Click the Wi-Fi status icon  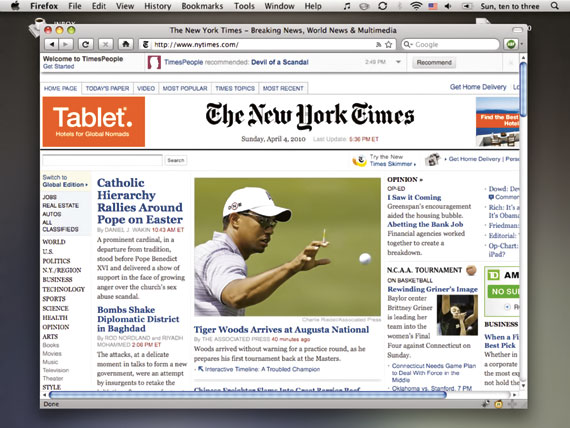[416, 6]
